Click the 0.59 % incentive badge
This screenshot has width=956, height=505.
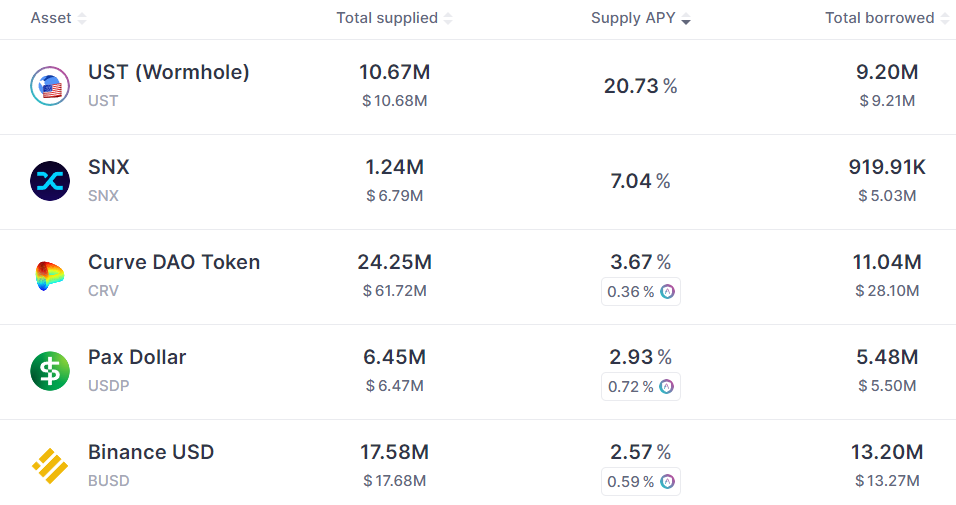(x=641, y=482)
